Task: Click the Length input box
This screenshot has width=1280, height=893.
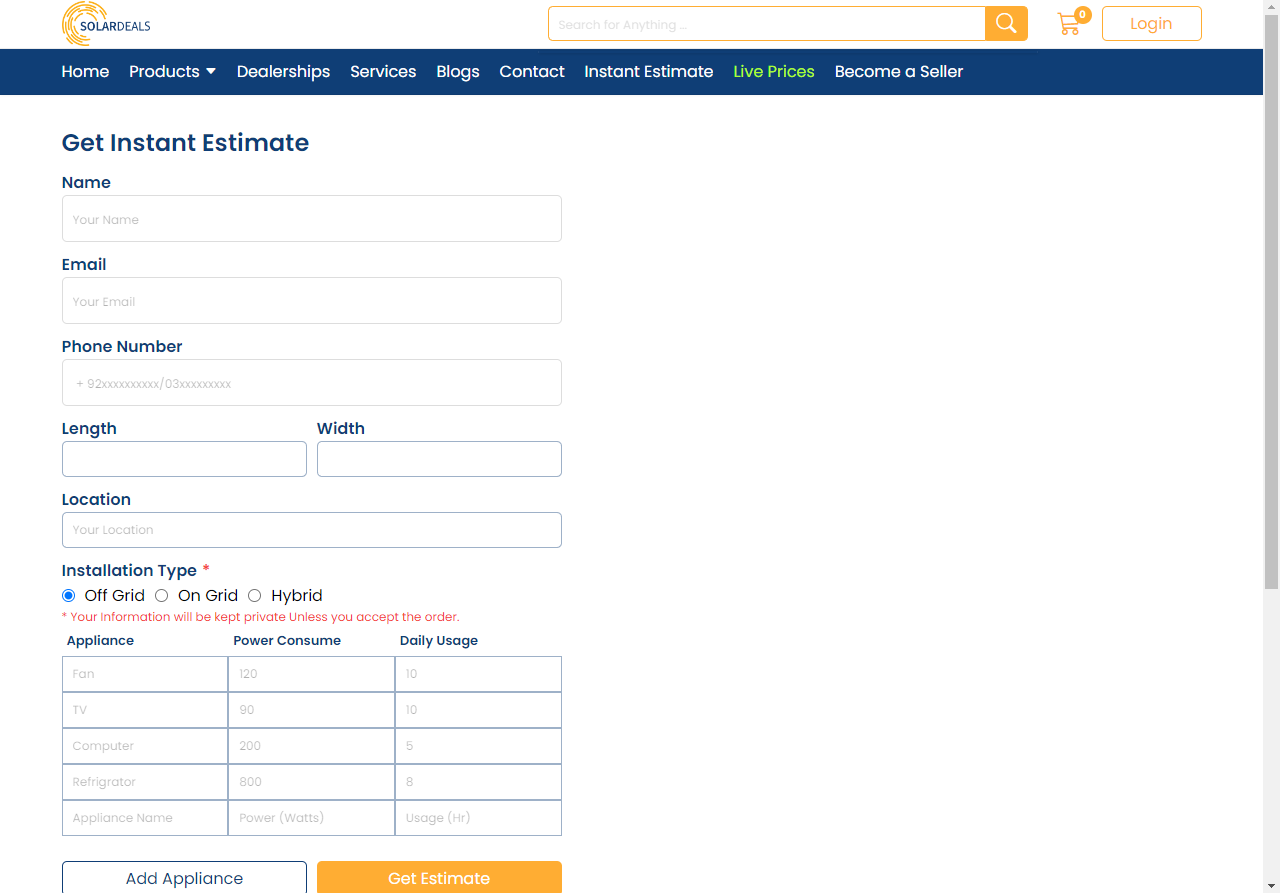Action: point(184,459)
